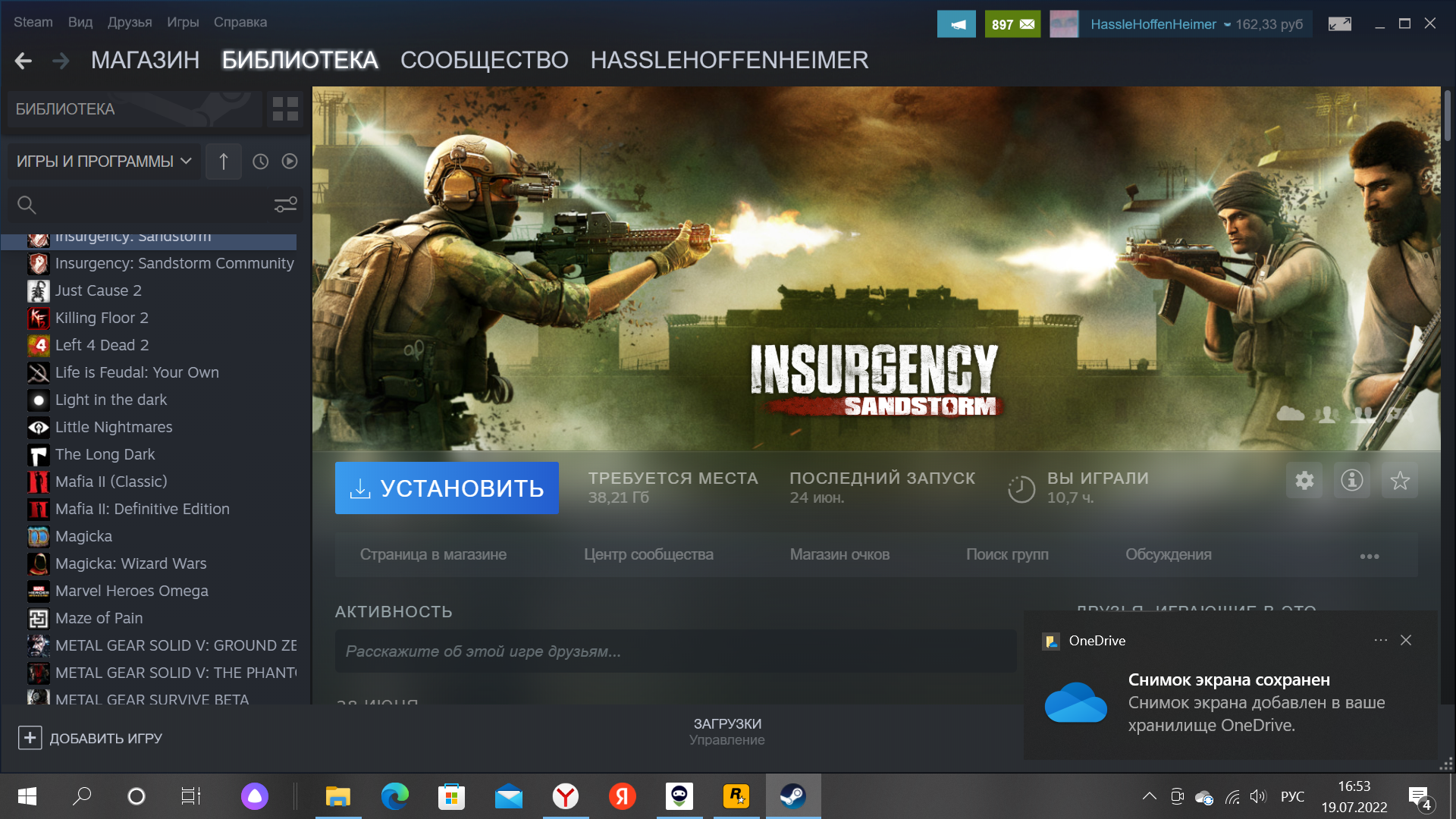Open game settings gear icon

point(1304,480)
